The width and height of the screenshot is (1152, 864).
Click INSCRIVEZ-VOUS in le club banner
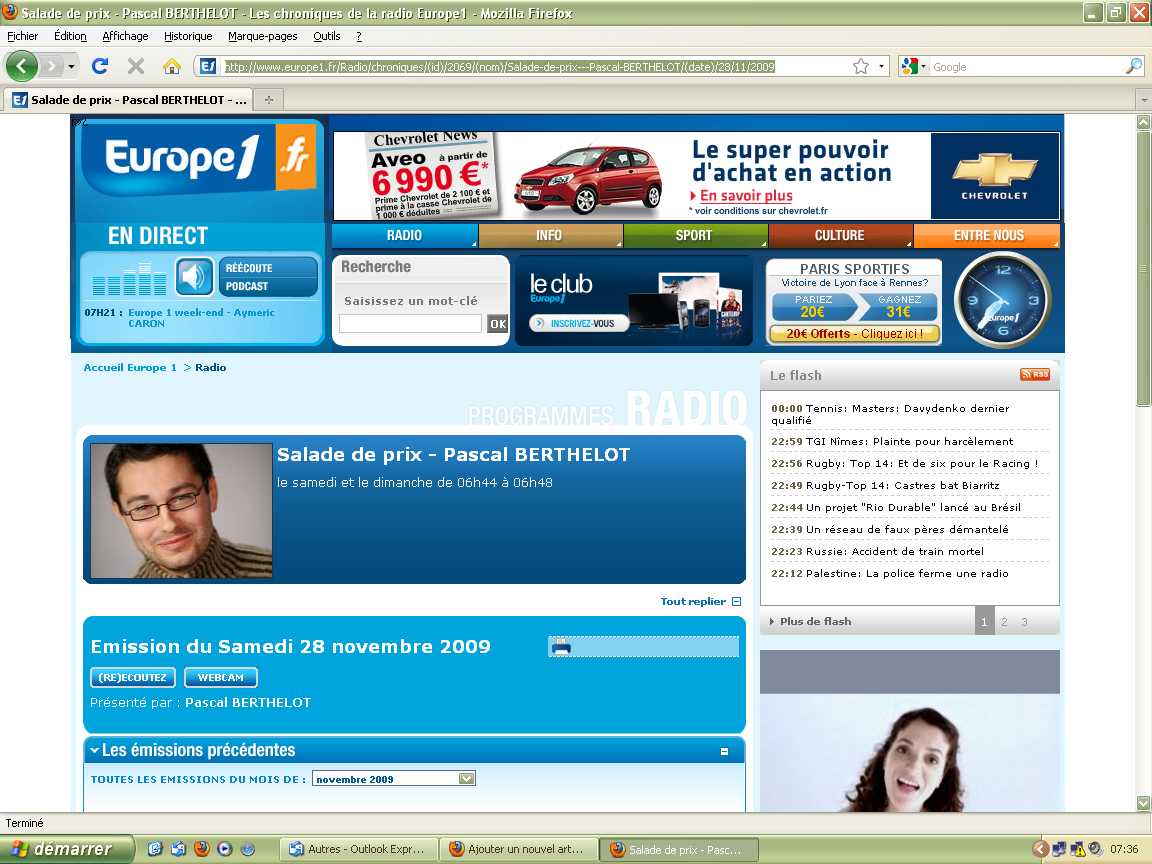point(578,323)
